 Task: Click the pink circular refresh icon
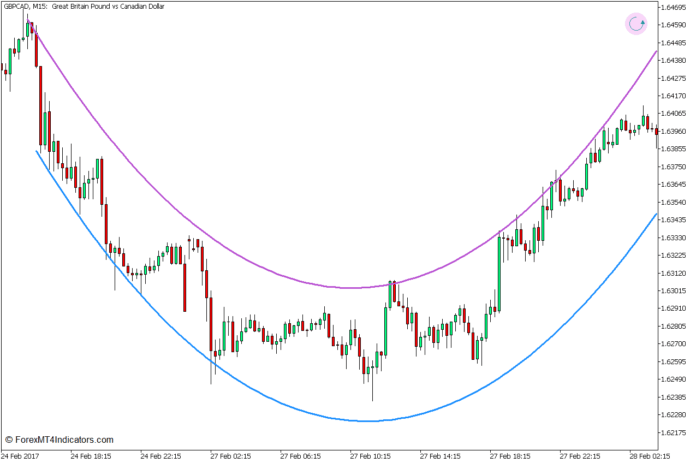click(x=636, y=24)
